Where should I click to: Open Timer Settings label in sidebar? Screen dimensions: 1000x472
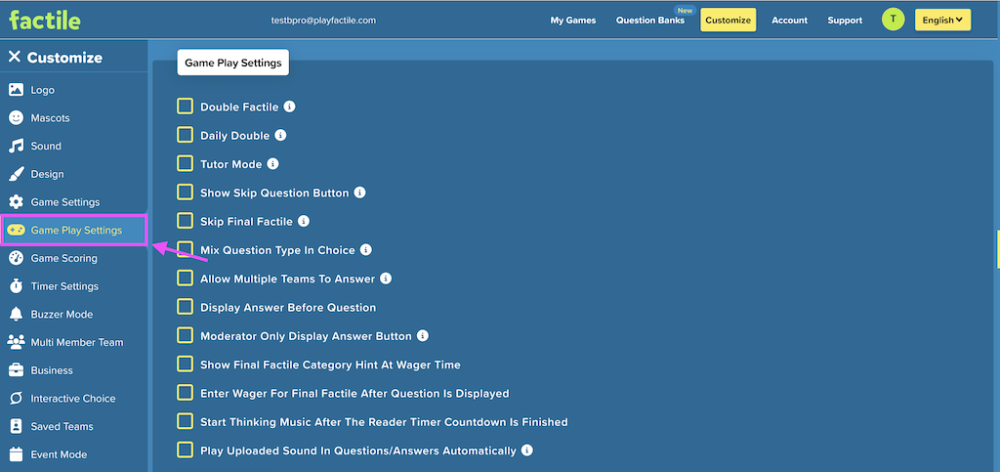click(x=64, y=286)
